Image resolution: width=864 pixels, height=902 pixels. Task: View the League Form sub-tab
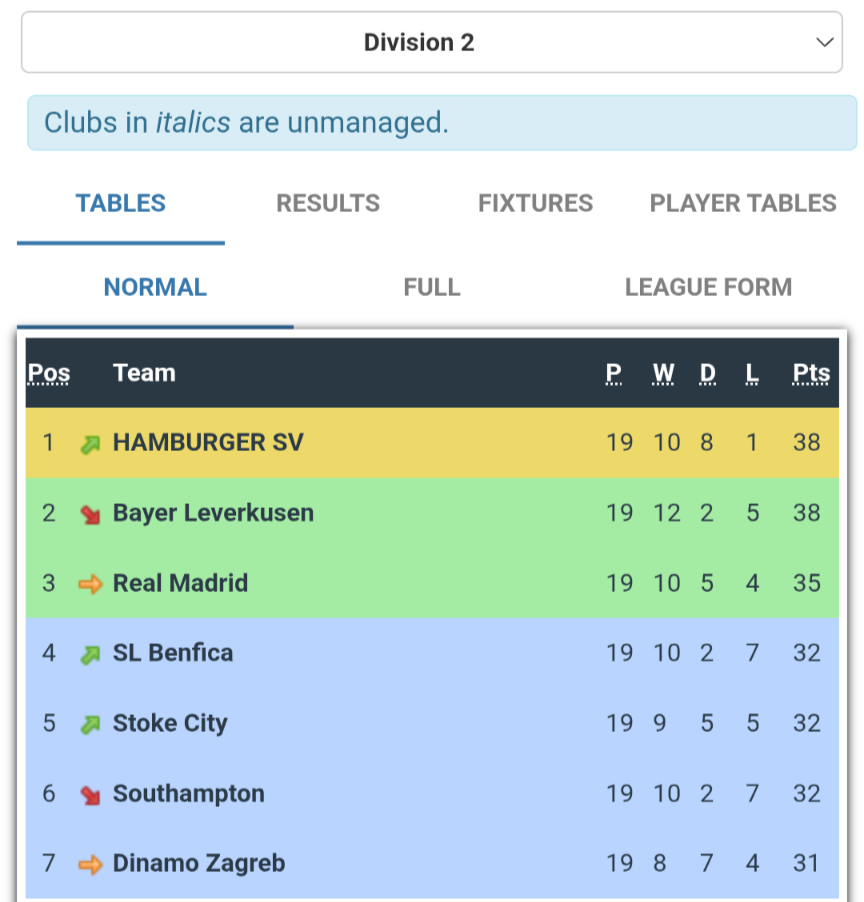pyautogui.click(x=708, y=287)
